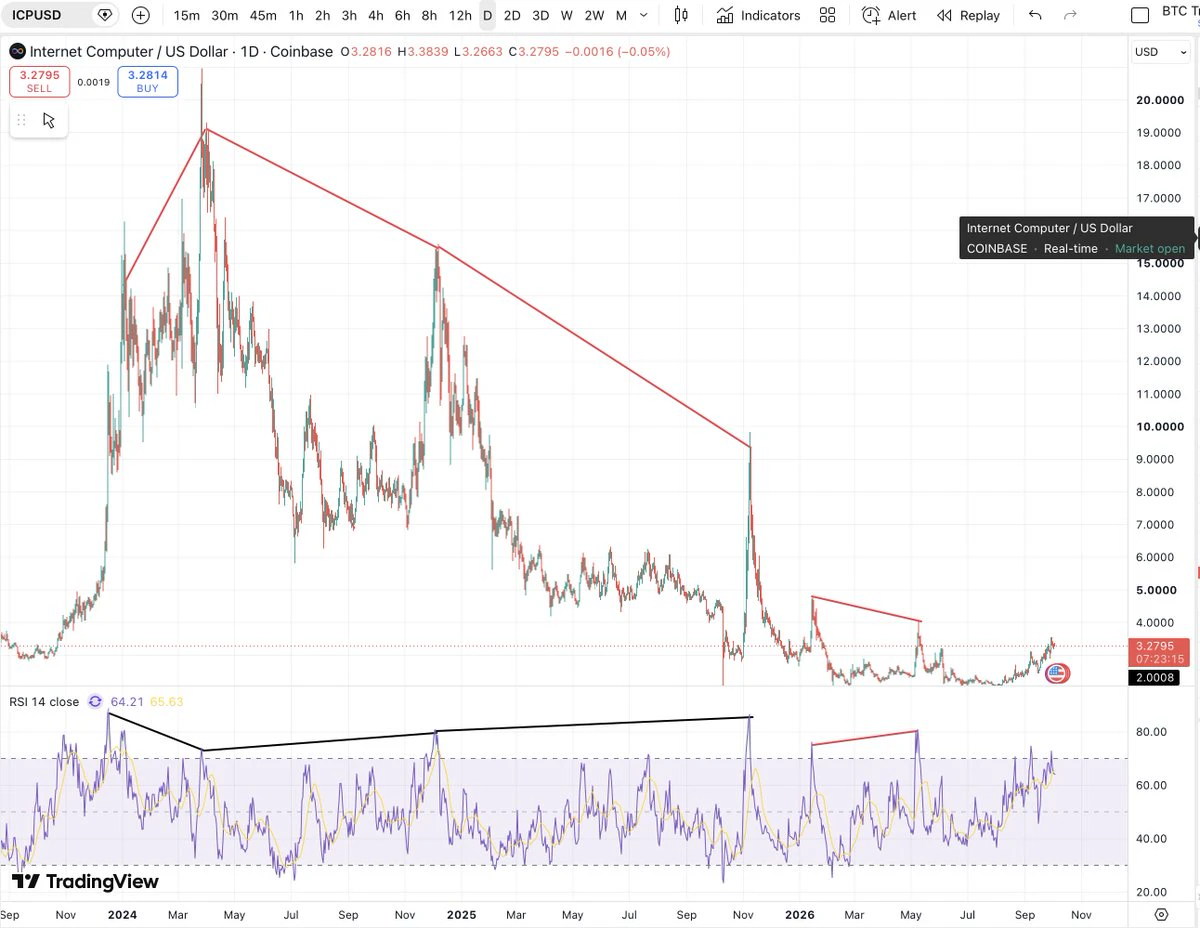Click the US flag session marker
The height and width of the screenshot is (928, 1200).
(x=1057, y=673)
